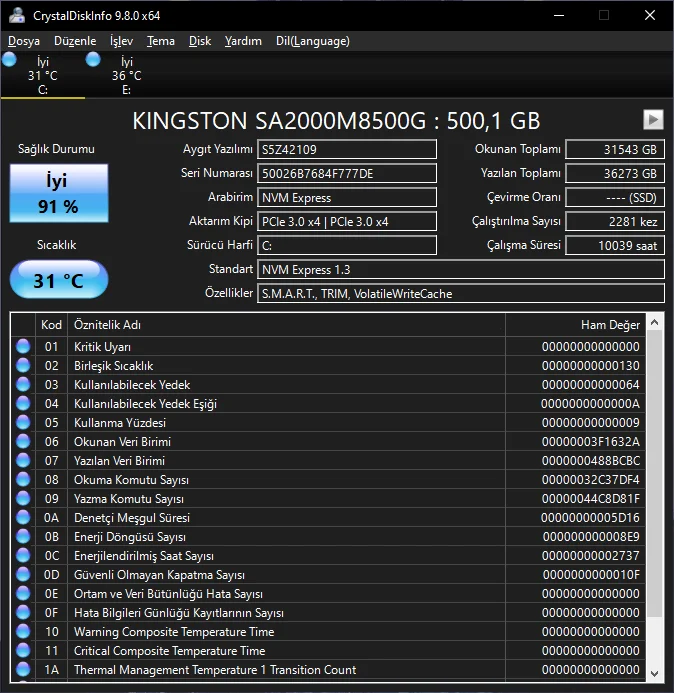This screenshot has width=674, height=693.
Task: Open the Dil(Language) menu
Action: point(312,41)
